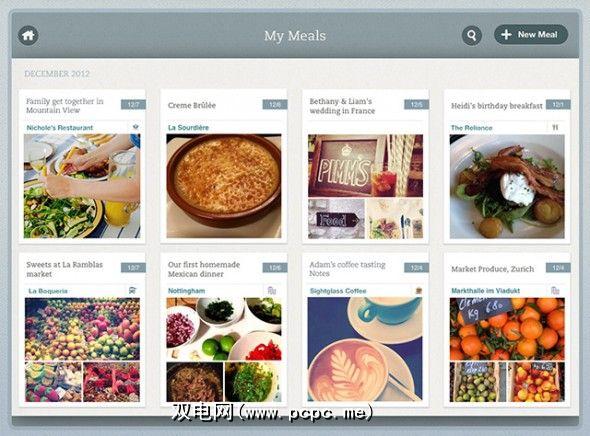Tap the market icon beside La Boqueria
590x436 pixels.
point(132,290)
